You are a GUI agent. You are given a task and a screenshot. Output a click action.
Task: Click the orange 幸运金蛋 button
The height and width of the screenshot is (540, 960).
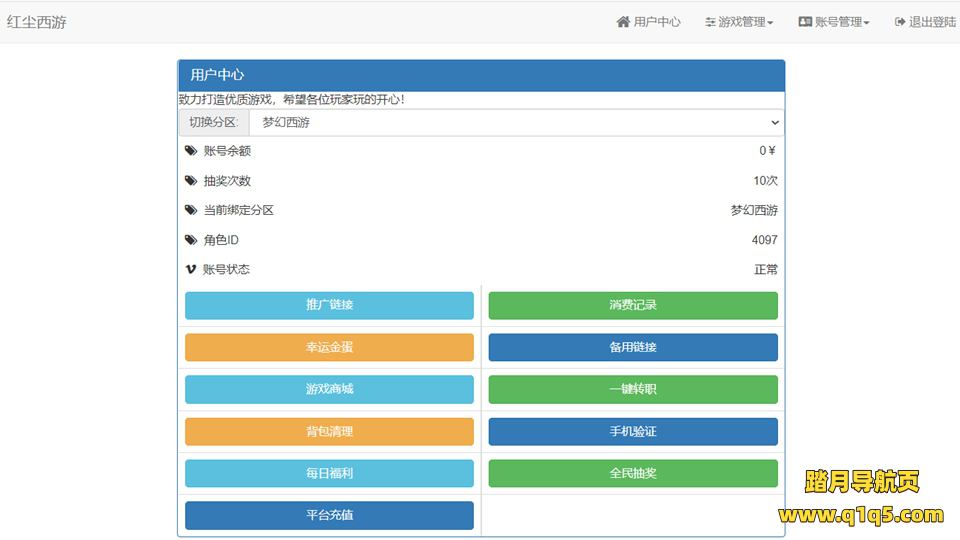329,348
